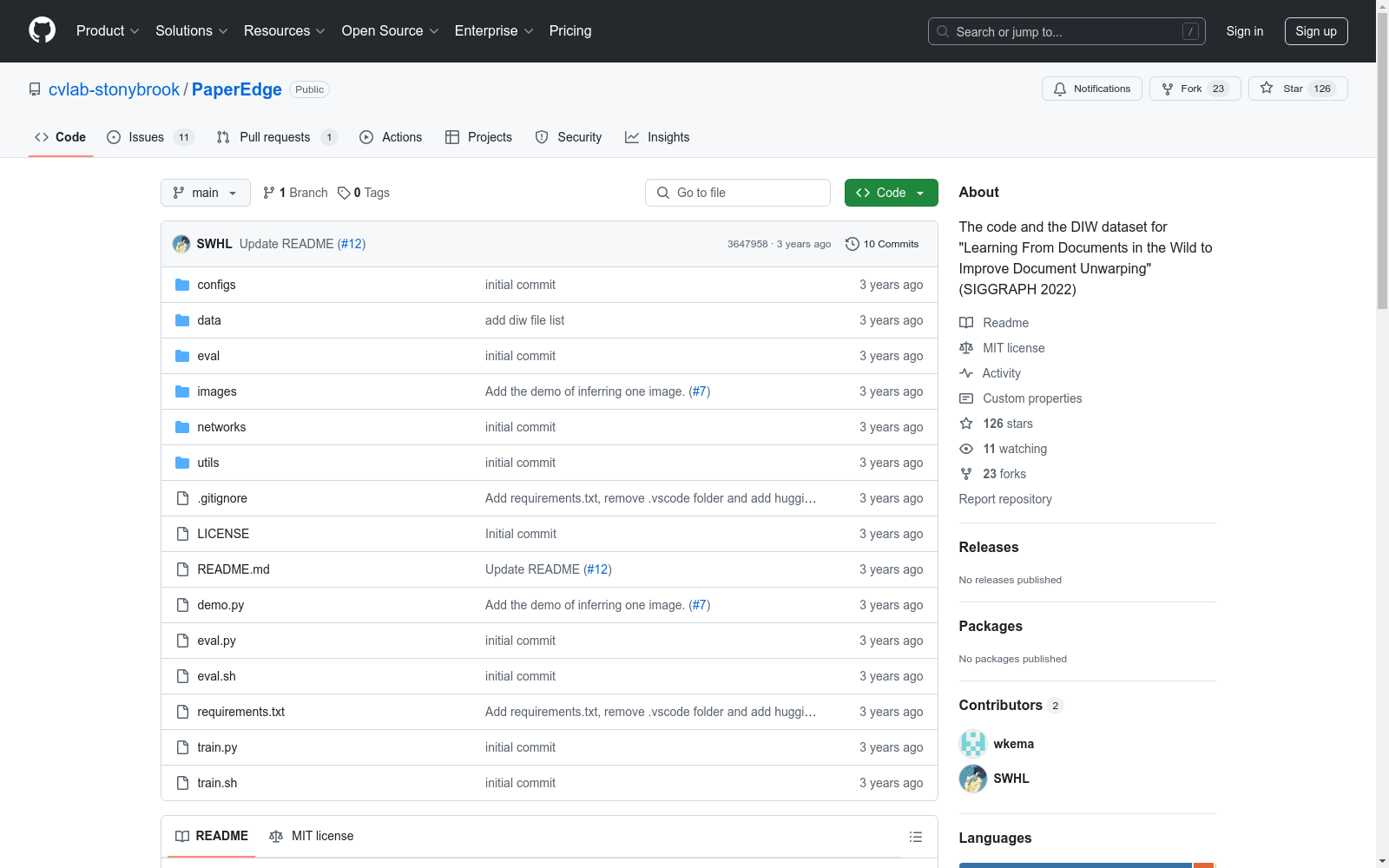Image resolution: width=1389 pixels, height=868 pixels.
Task: Click the Search or jump to field
Action: pyautogui.click(x=1067, y=31)
